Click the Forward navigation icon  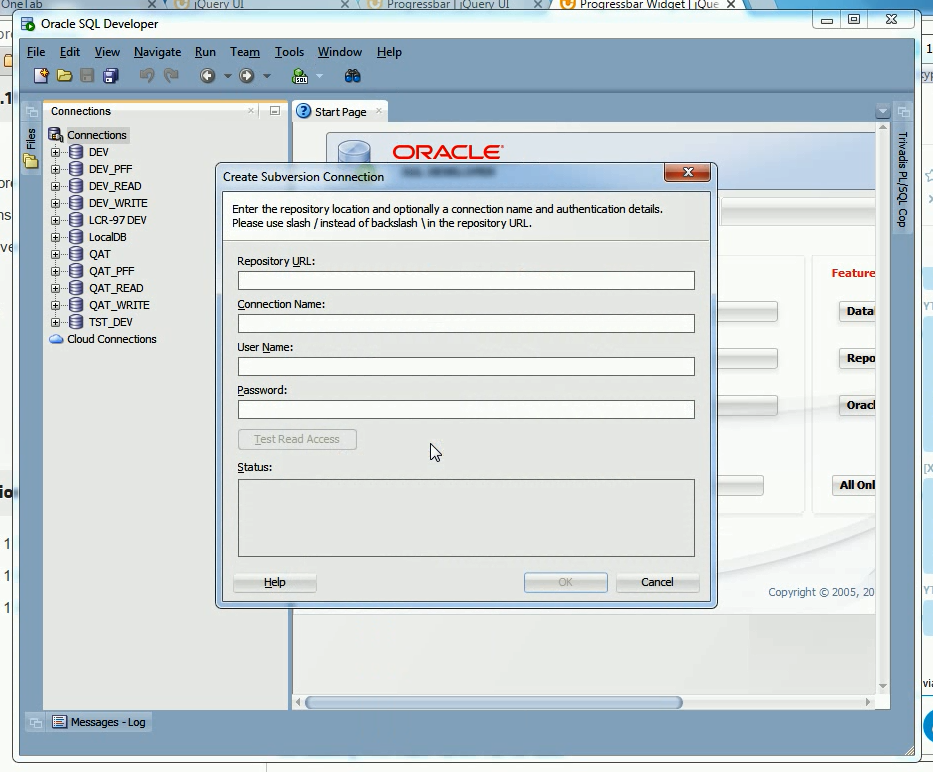click(246, 76)
